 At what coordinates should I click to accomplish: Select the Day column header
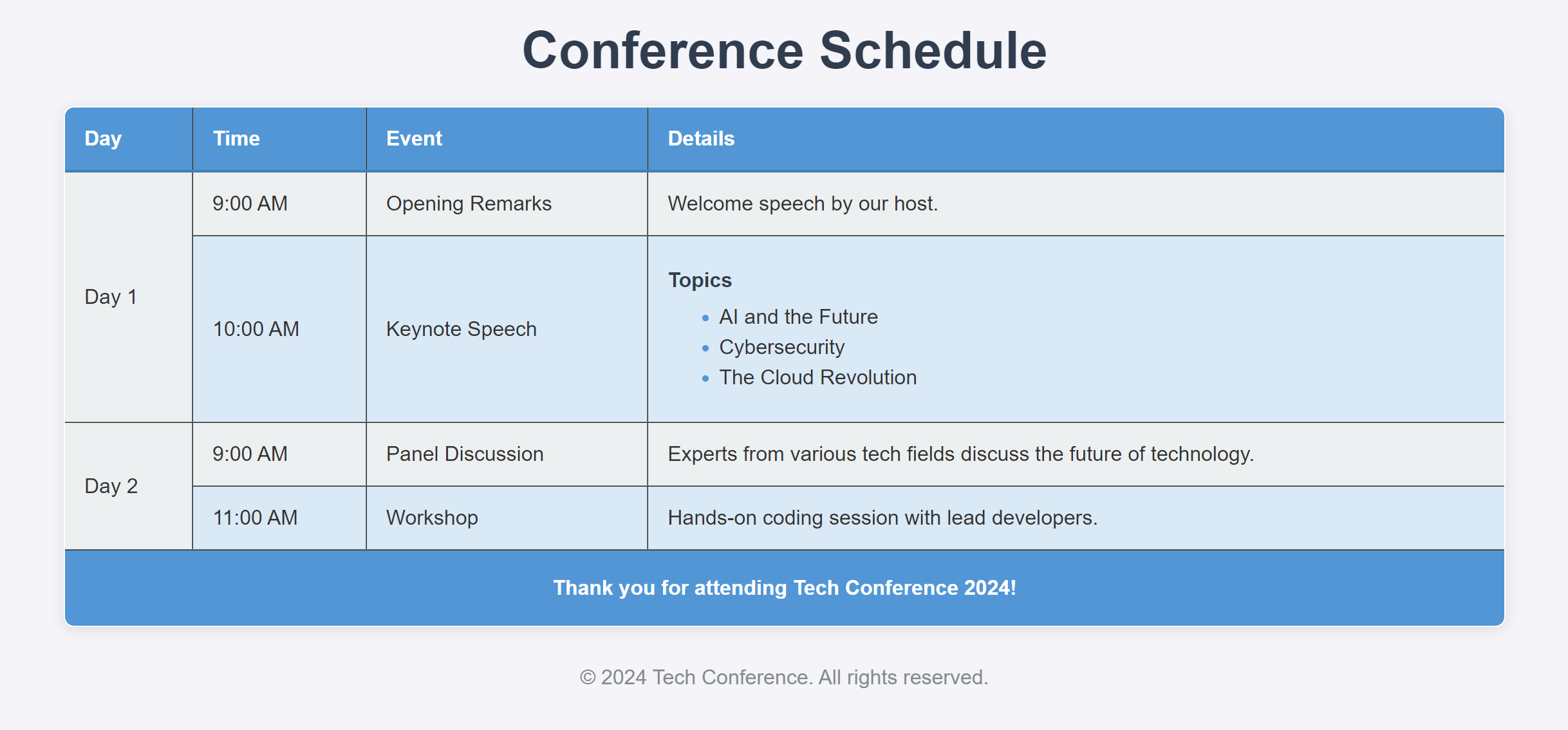point(129,139)
